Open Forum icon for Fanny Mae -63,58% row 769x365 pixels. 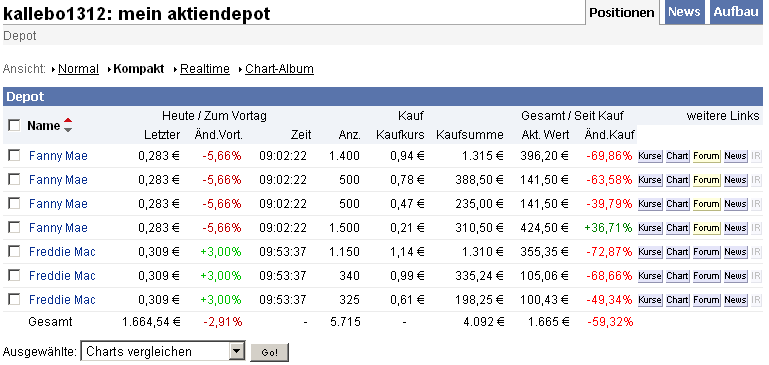tap(706, 180)
